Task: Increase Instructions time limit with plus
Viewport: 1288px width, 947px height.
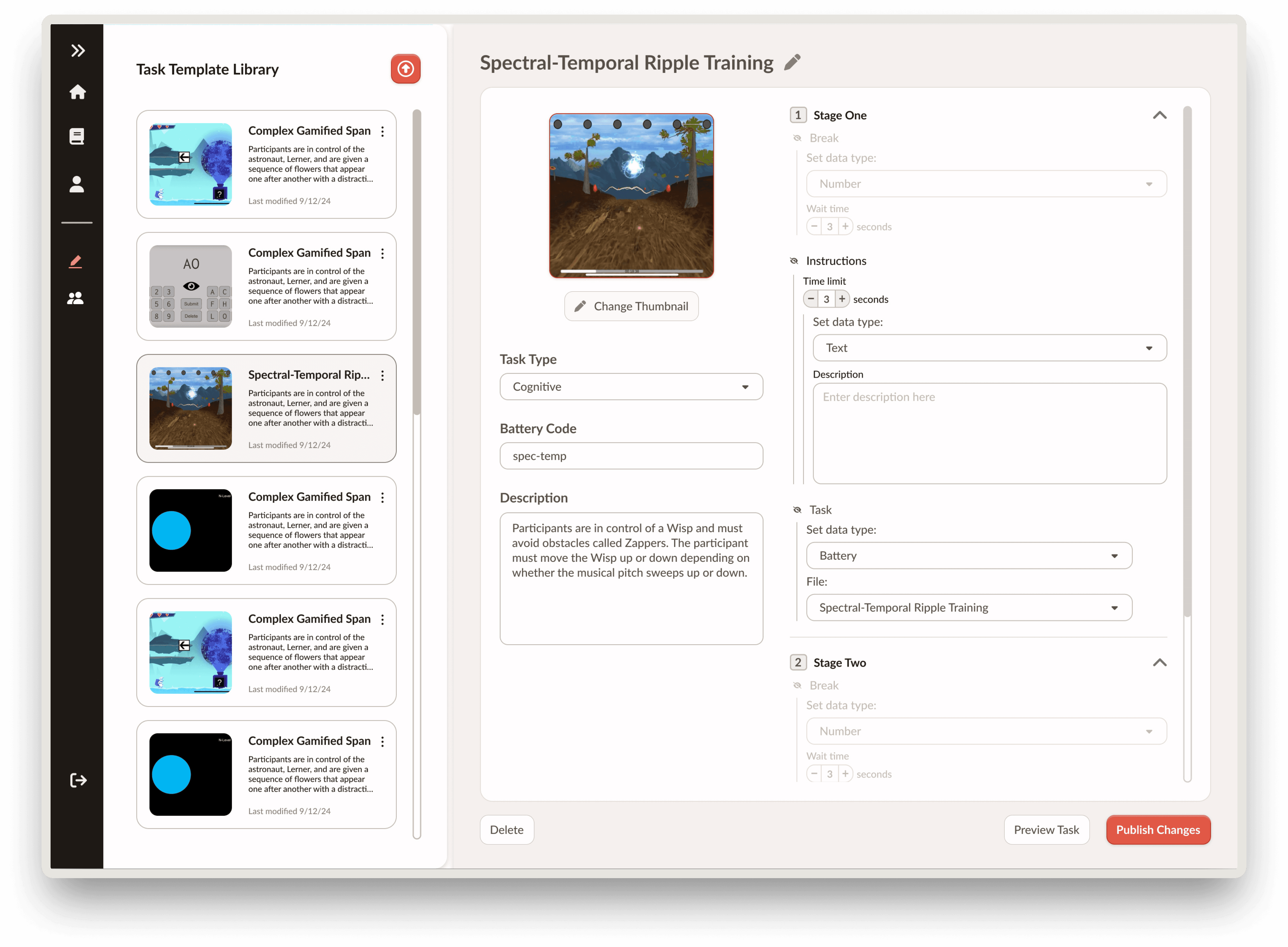Action: (842, 299)
